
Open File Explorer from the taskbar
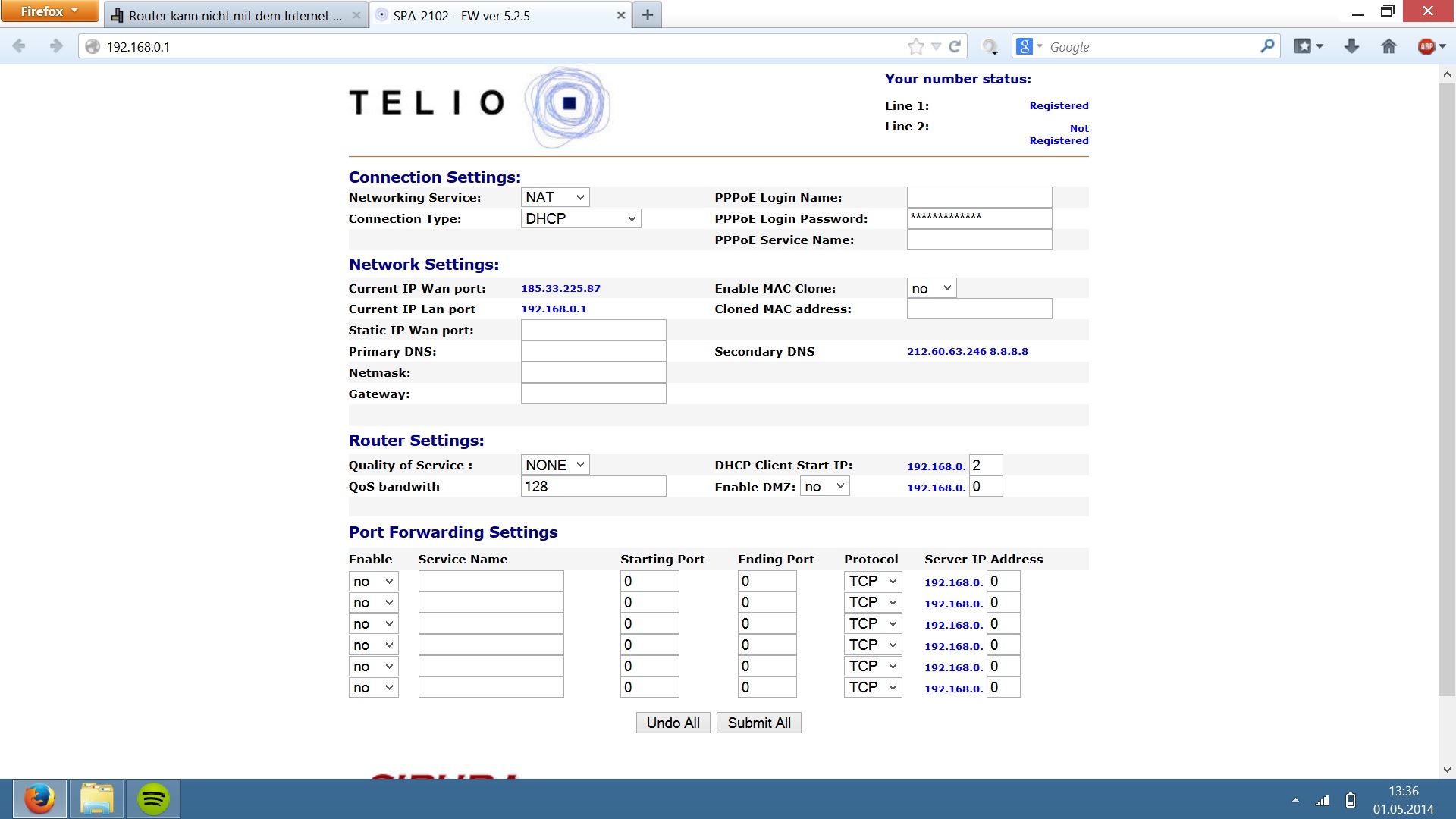(96, 799)
